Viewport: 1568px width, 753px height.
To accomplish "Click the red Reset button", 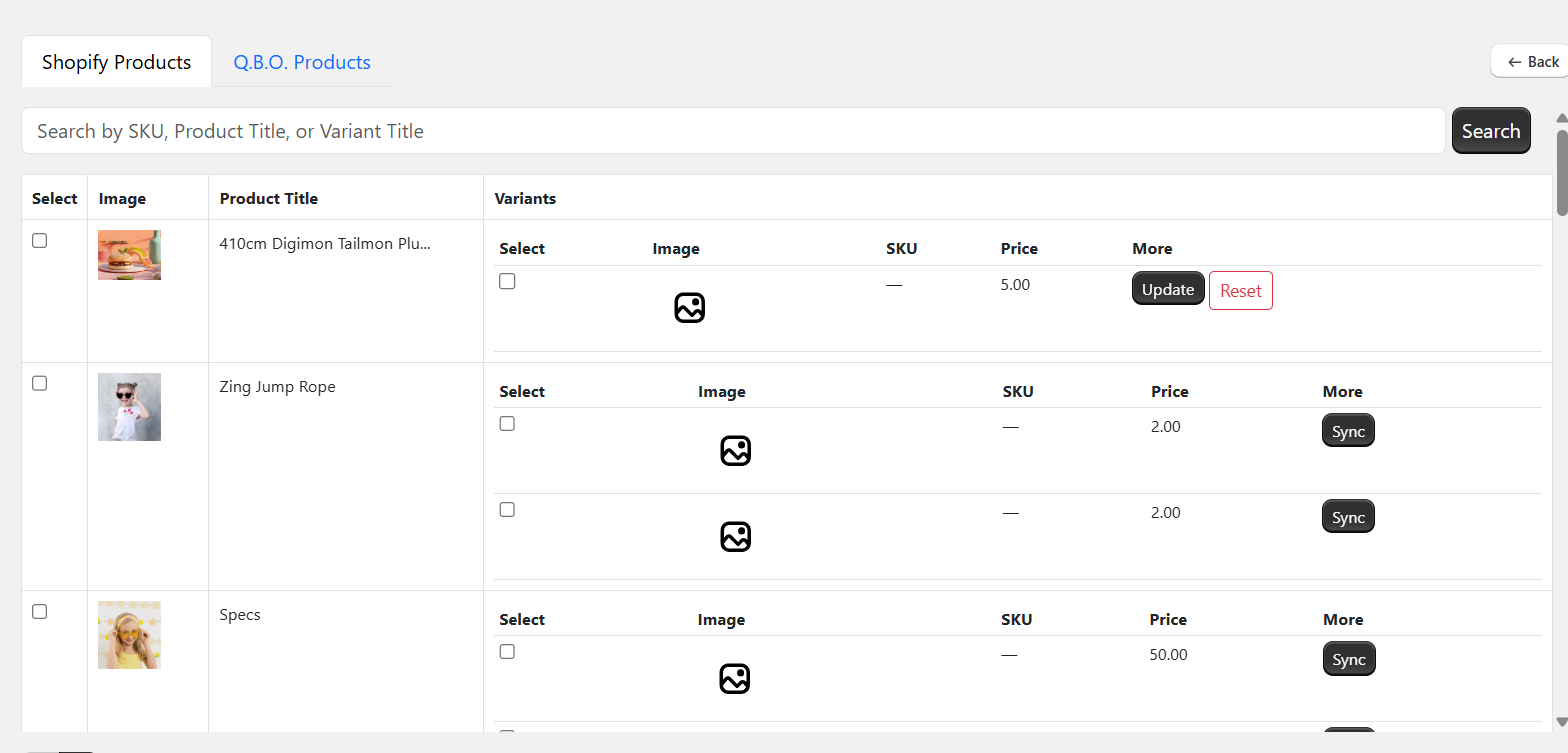I will 1240,290.
